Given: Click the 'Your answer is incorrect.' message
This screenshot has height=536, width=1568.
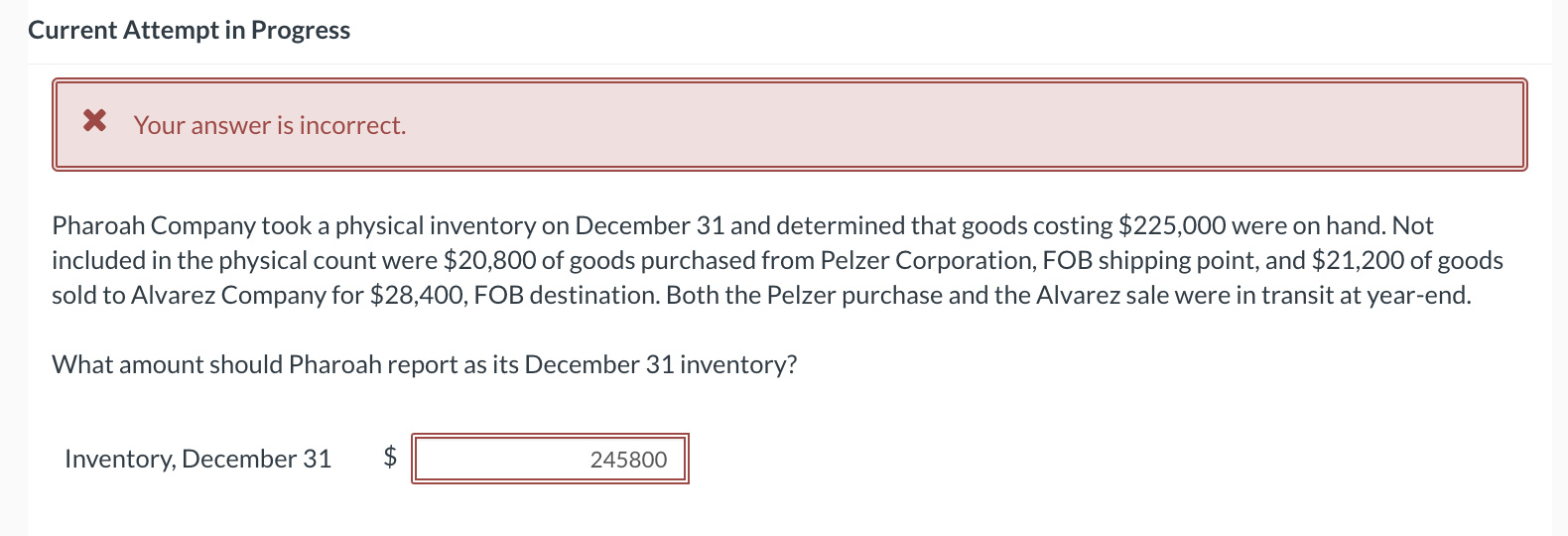Looking at the screenshot, I should pyautogui.click(x=270, y=125).
